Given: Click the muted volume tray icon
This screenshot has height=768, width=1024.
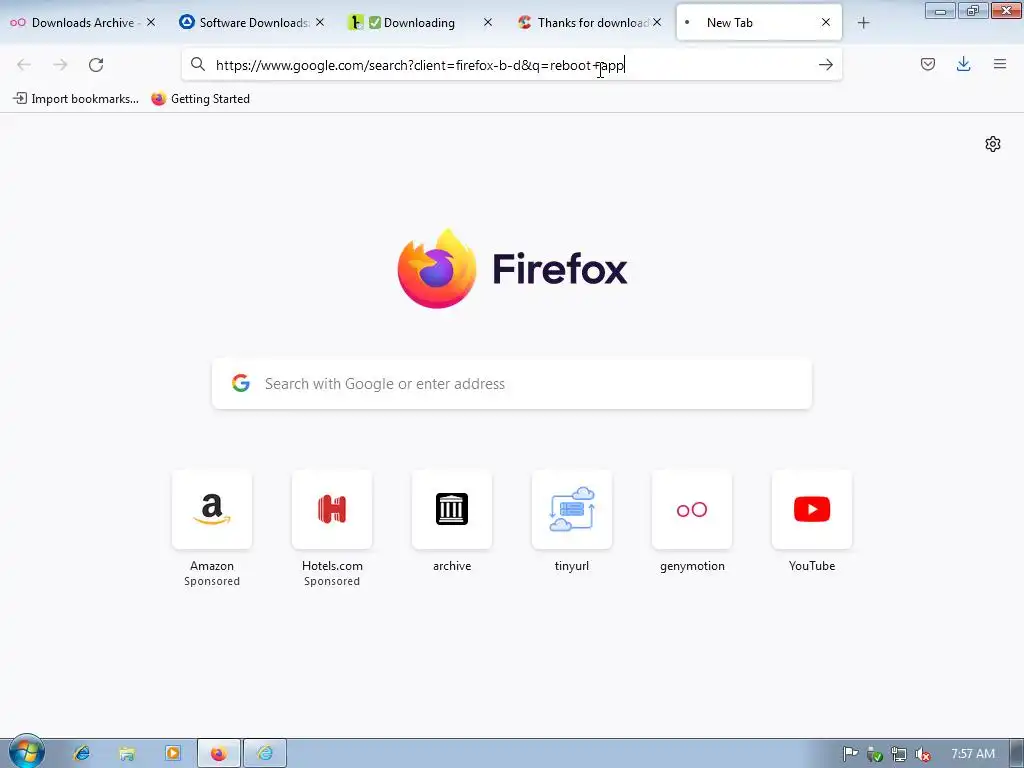Looking at the screenshot, I should (x=923, y=754).
